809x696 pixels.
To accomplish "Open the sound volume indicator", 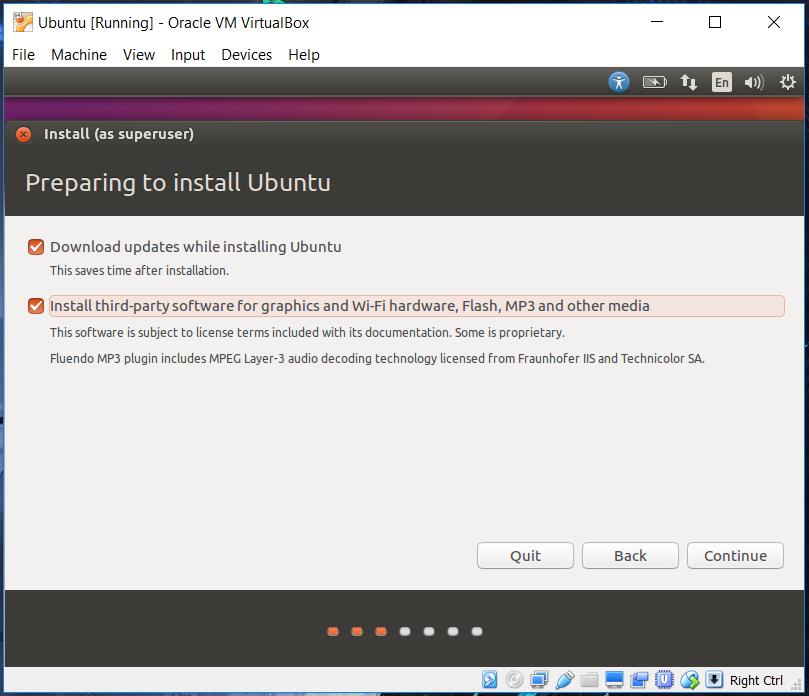I will click(754, 83).
